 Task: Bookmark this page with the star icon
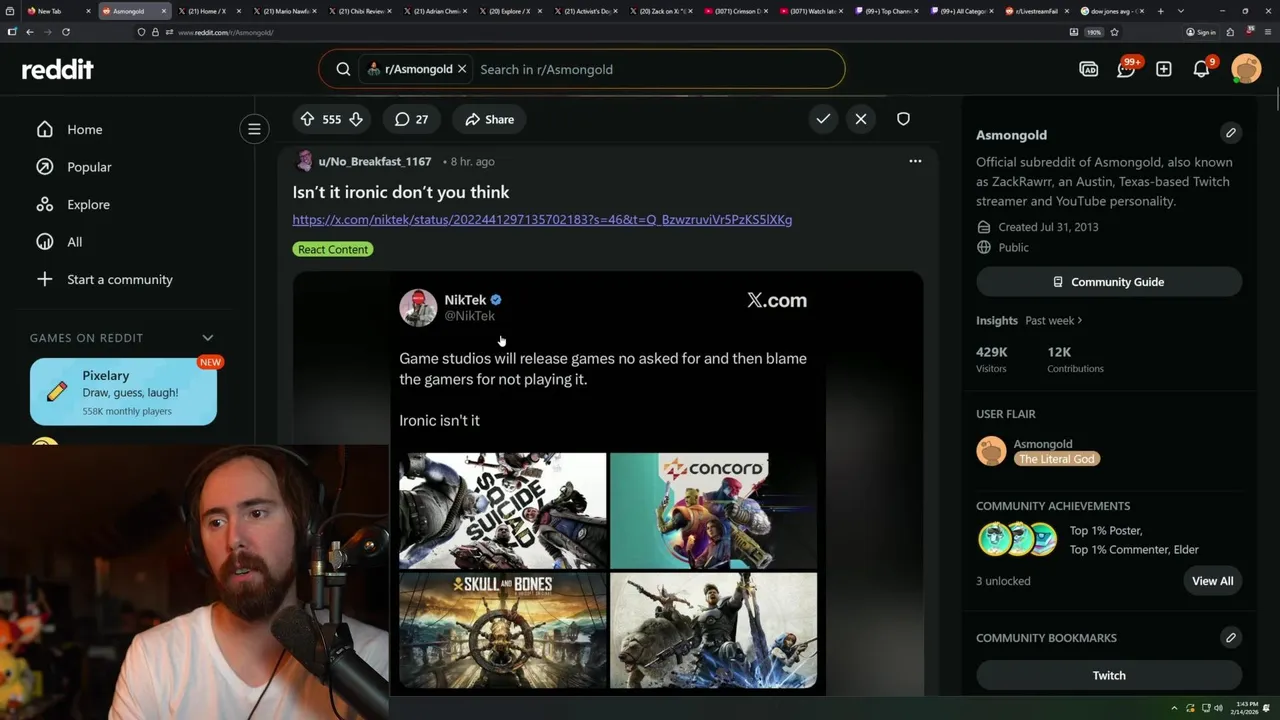pos(1114,32)
